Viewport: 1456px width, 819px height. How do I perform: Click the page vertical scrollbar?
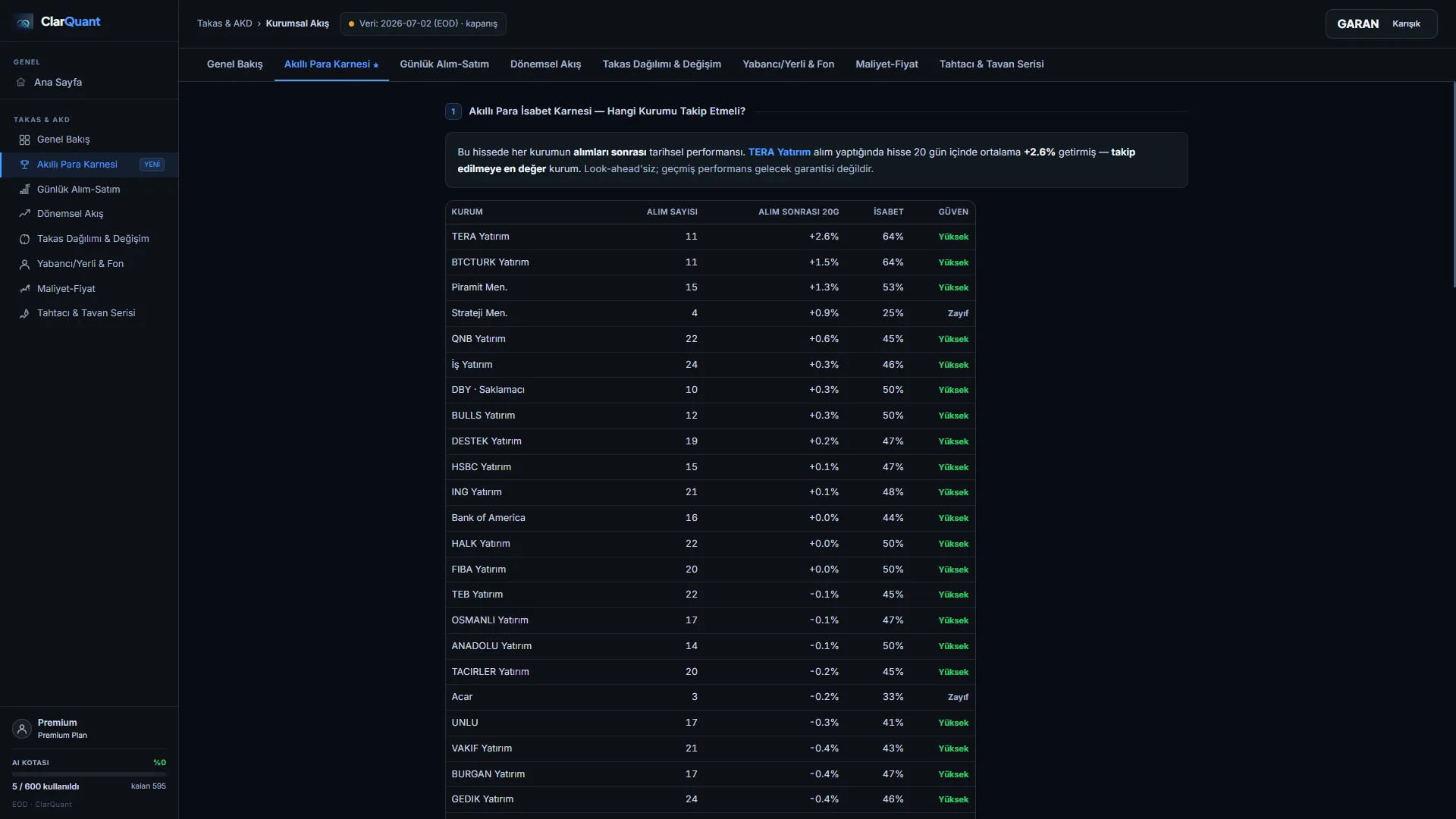click(1454, 184)
